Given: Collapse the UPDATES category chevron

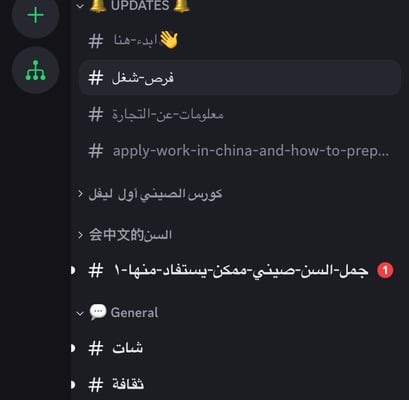Looking at the screenshot, I should pos(80,6).
